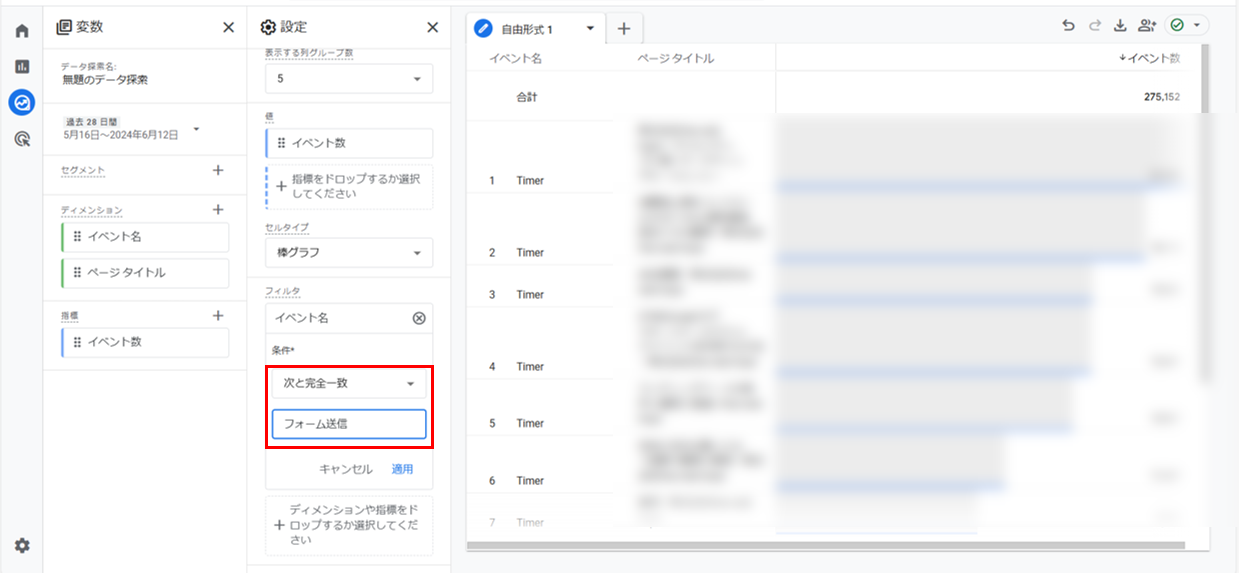Open the セルタイプ dropdown 棒グラフ
The image size is (1240, 573).
click(x=349, y=253)
